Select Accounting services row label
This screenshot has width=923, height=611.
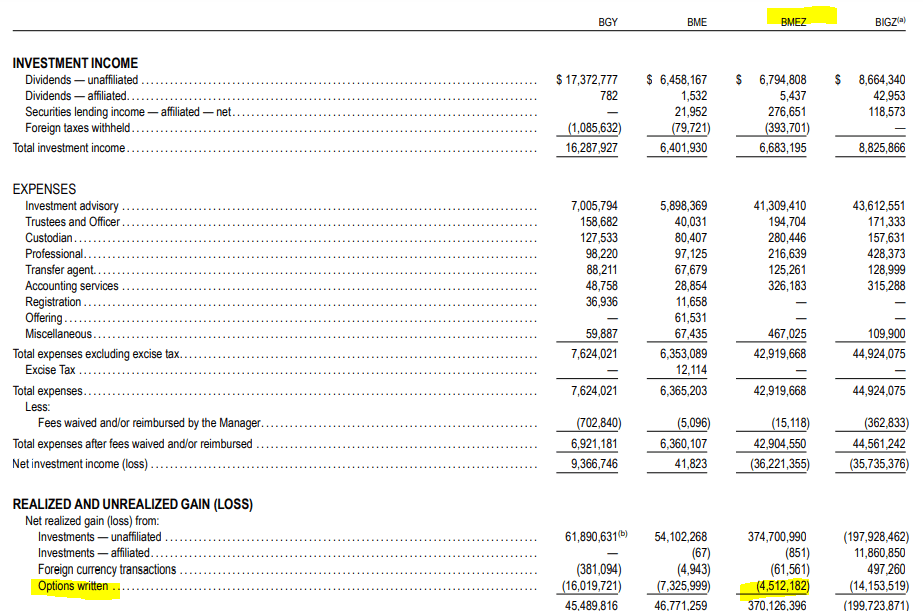click(72, 285)
